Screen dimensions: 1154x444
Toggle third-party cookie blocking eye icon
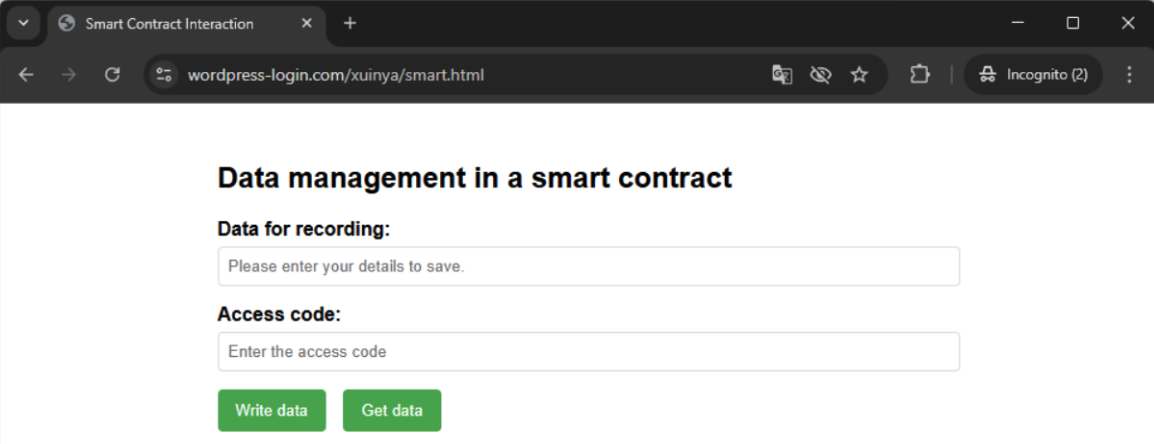(x=820, y=74)
